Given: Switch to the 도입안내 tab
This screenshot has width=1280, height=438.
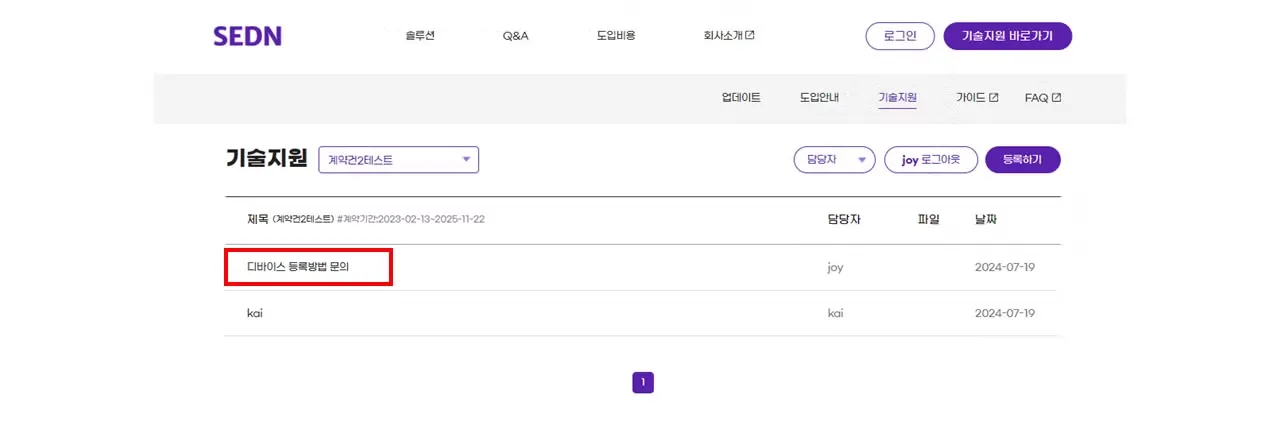Looking at the screenshot, I should 819,98.
